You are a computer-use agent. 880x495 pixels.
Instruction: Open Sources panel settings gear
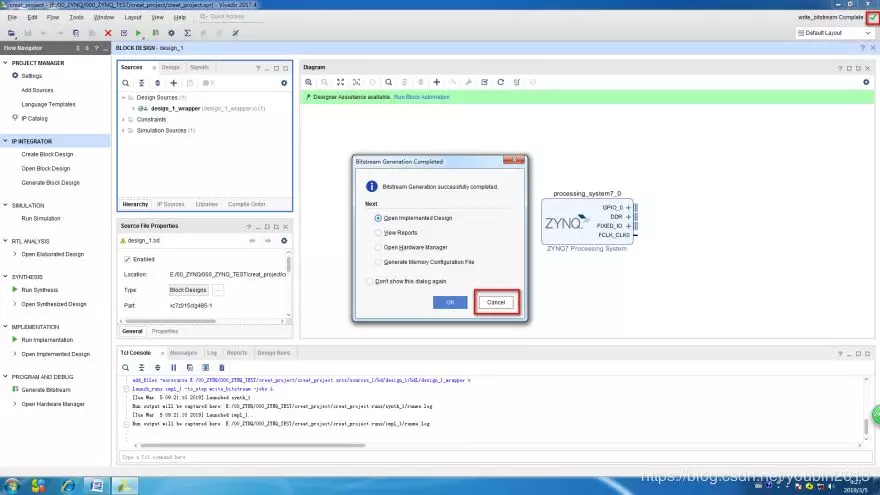click(284, 83)
